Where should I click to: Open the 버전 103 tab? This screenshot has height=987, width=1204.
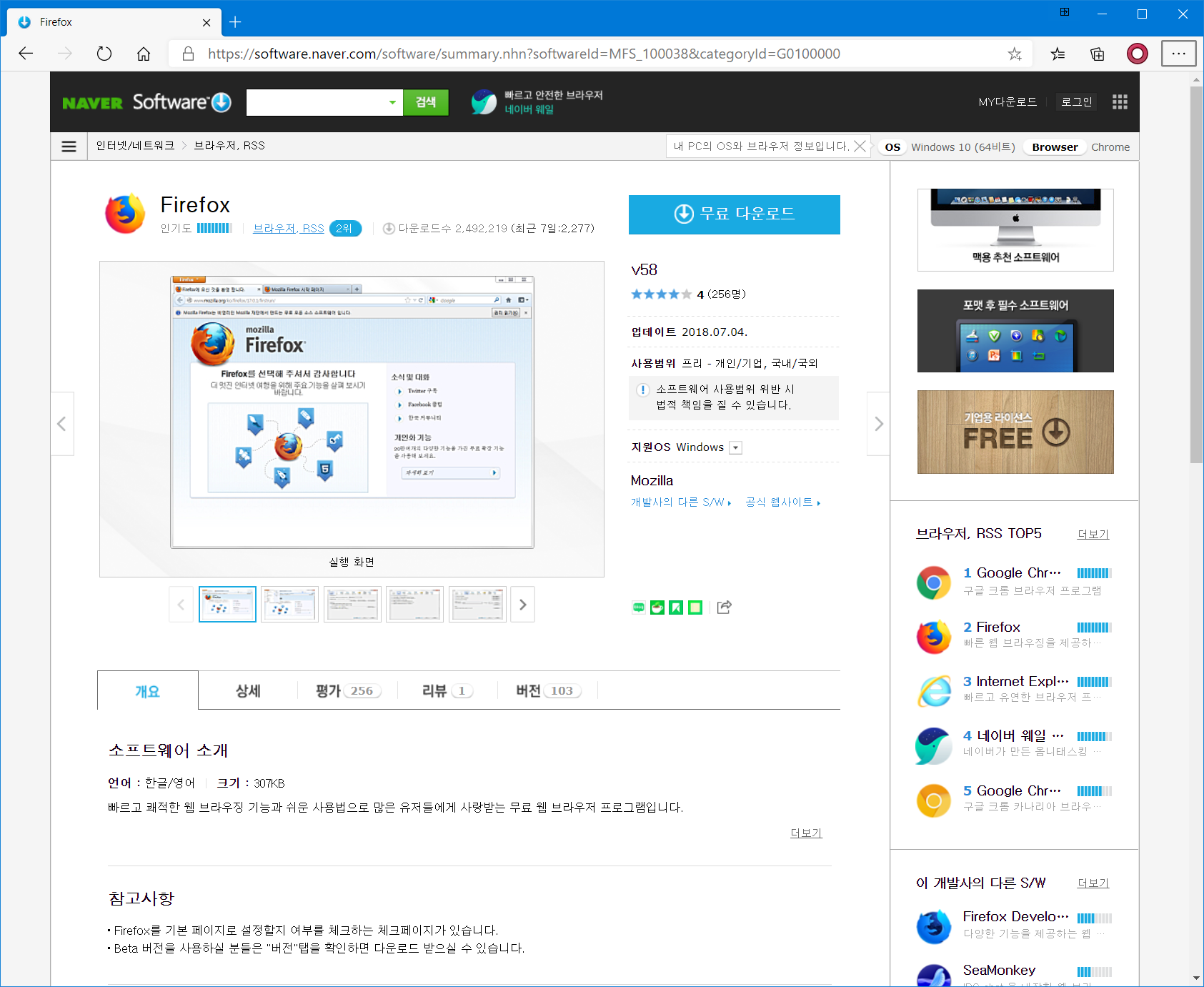click(548, 690)
